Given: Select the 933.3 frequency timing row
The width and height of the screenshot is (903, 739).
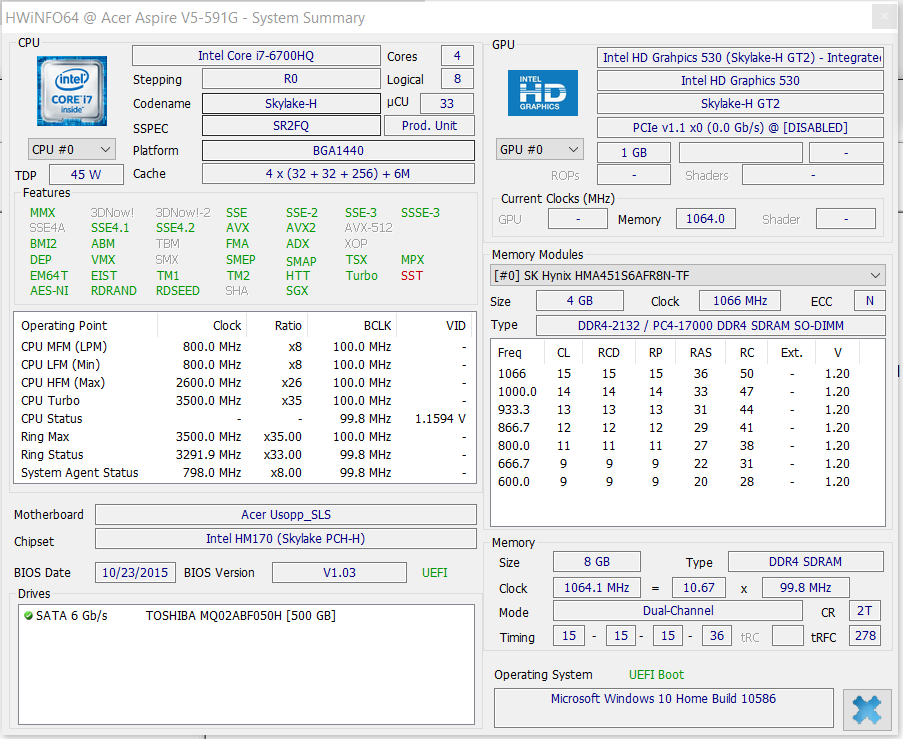Looking at the screenshot, I should 686,410.
